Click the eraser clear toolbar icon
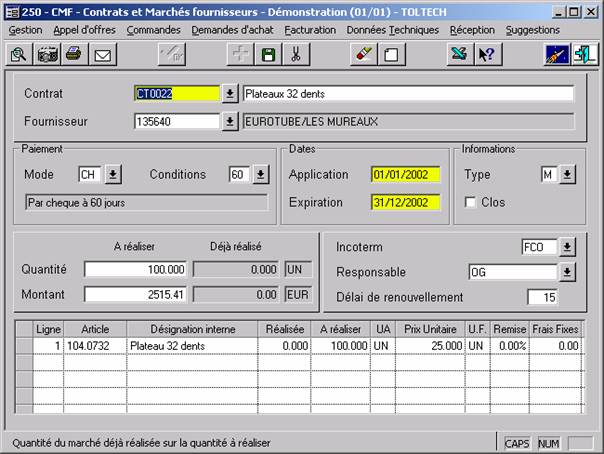 coord(364,54)
